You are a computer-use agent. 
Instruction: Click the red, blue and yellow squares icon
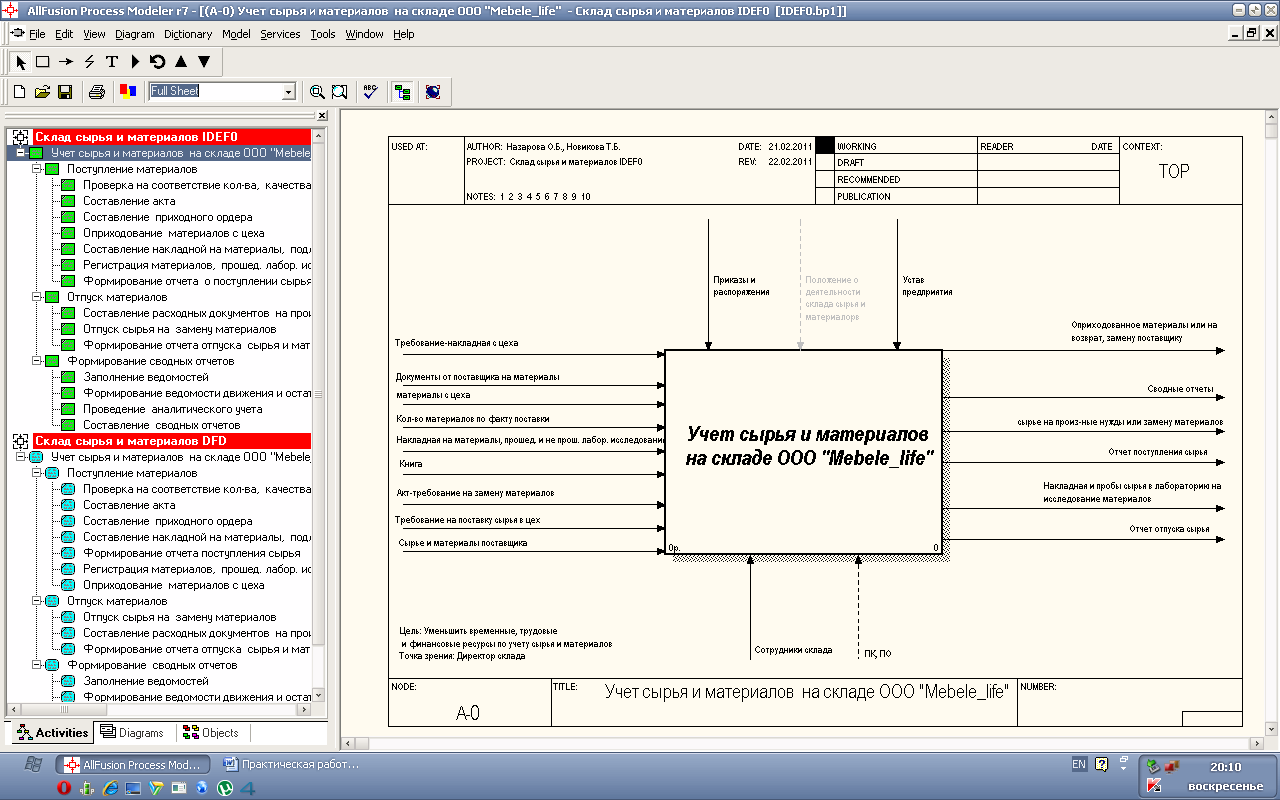point(127,92)
